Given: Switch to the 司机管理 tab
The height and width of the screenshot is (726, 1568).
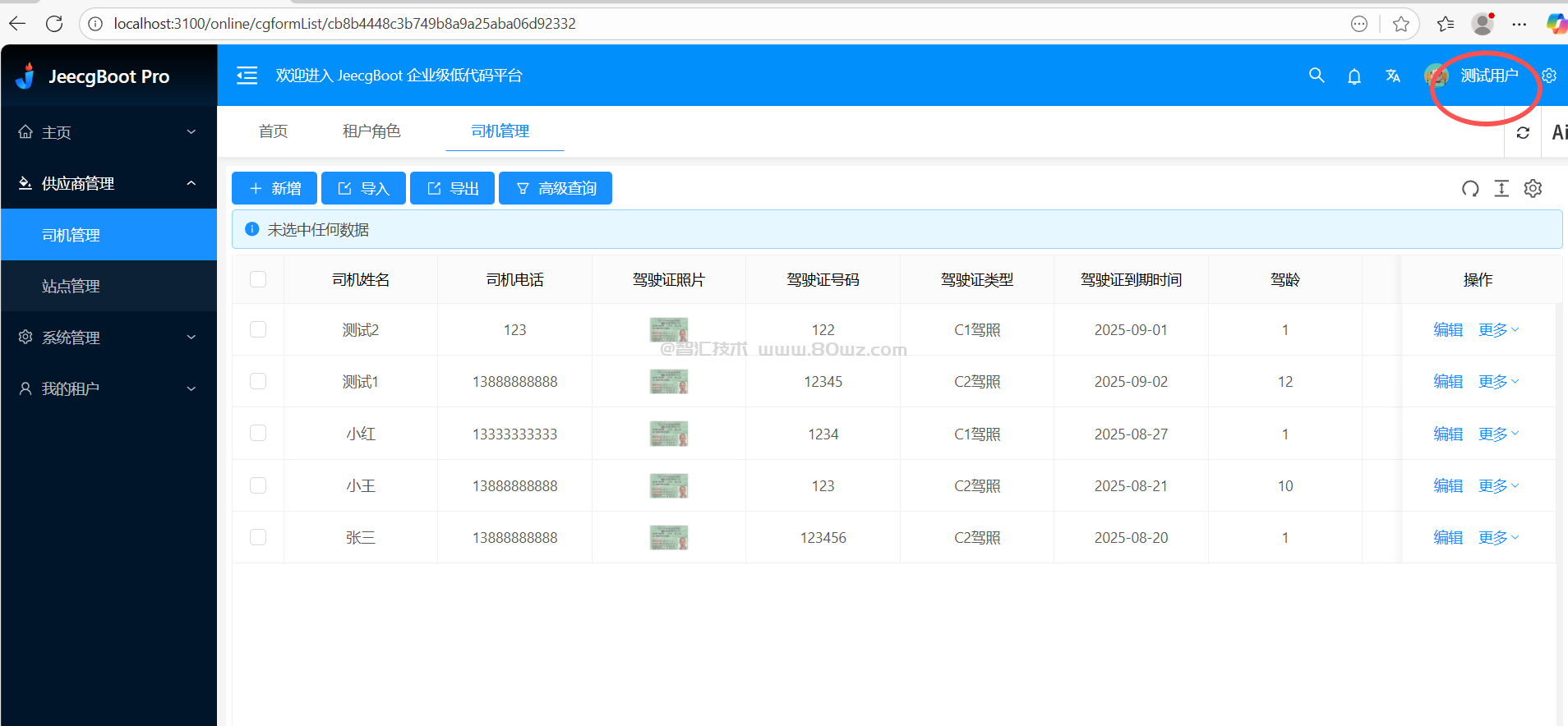Looking at the screenshot, I should (500, 131).
